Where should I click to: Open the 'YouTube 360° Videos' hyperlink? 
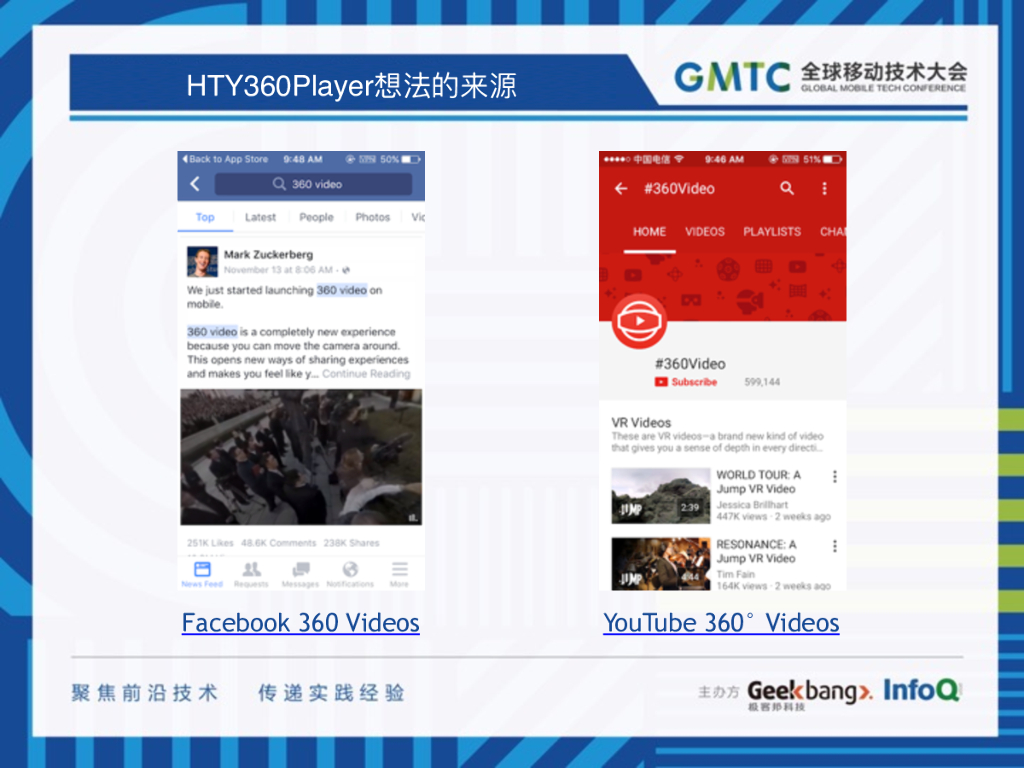(721, 622)
